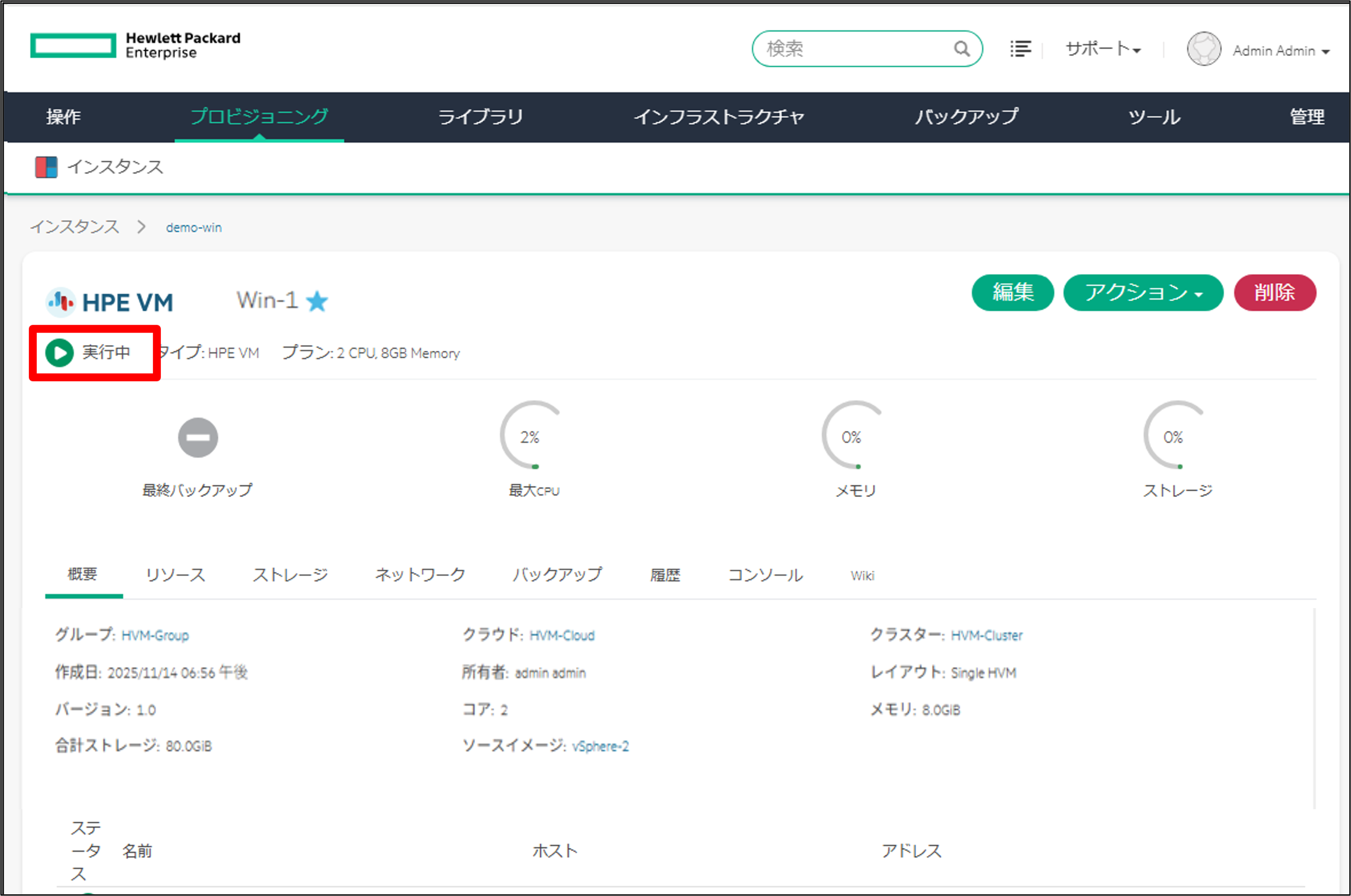Image resolution: width=1351 pixels, height=896 pixels.
Task: Open the activity list icon in header
Action: (x=1021, y=49)
